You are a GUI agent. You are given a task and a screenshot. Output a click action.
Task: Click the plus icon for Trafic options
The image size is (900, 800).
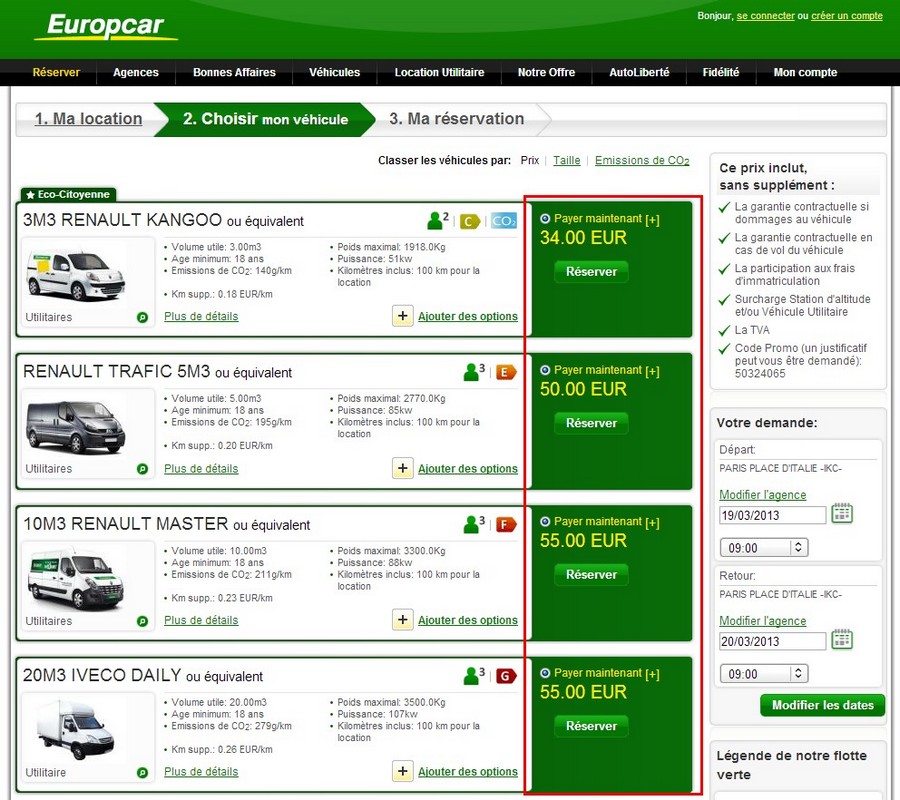point(403,468)
